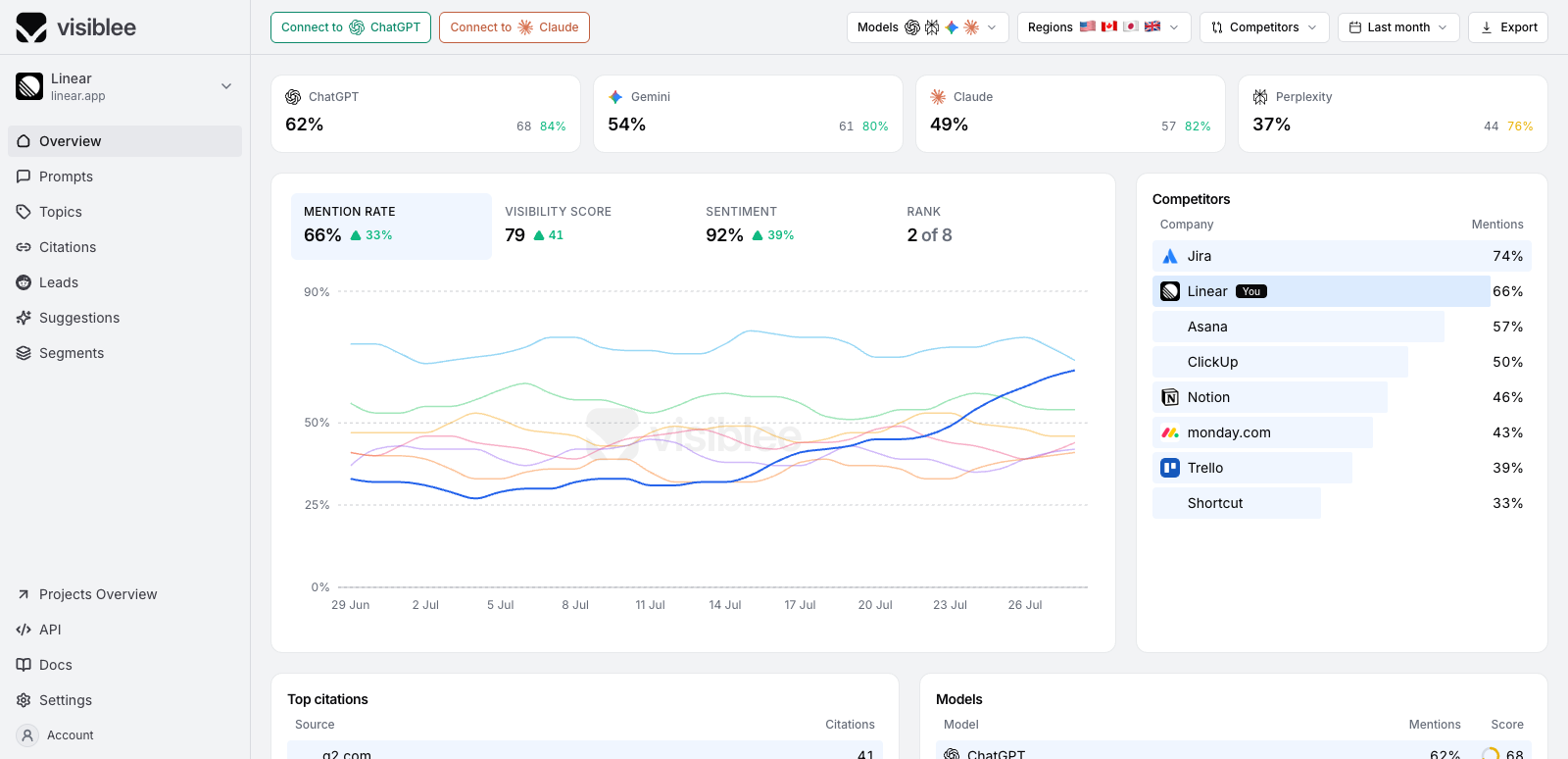The height and width of the screenshot is (759, 1568).
Task: Click the Citations link icon
Action: 24,247
